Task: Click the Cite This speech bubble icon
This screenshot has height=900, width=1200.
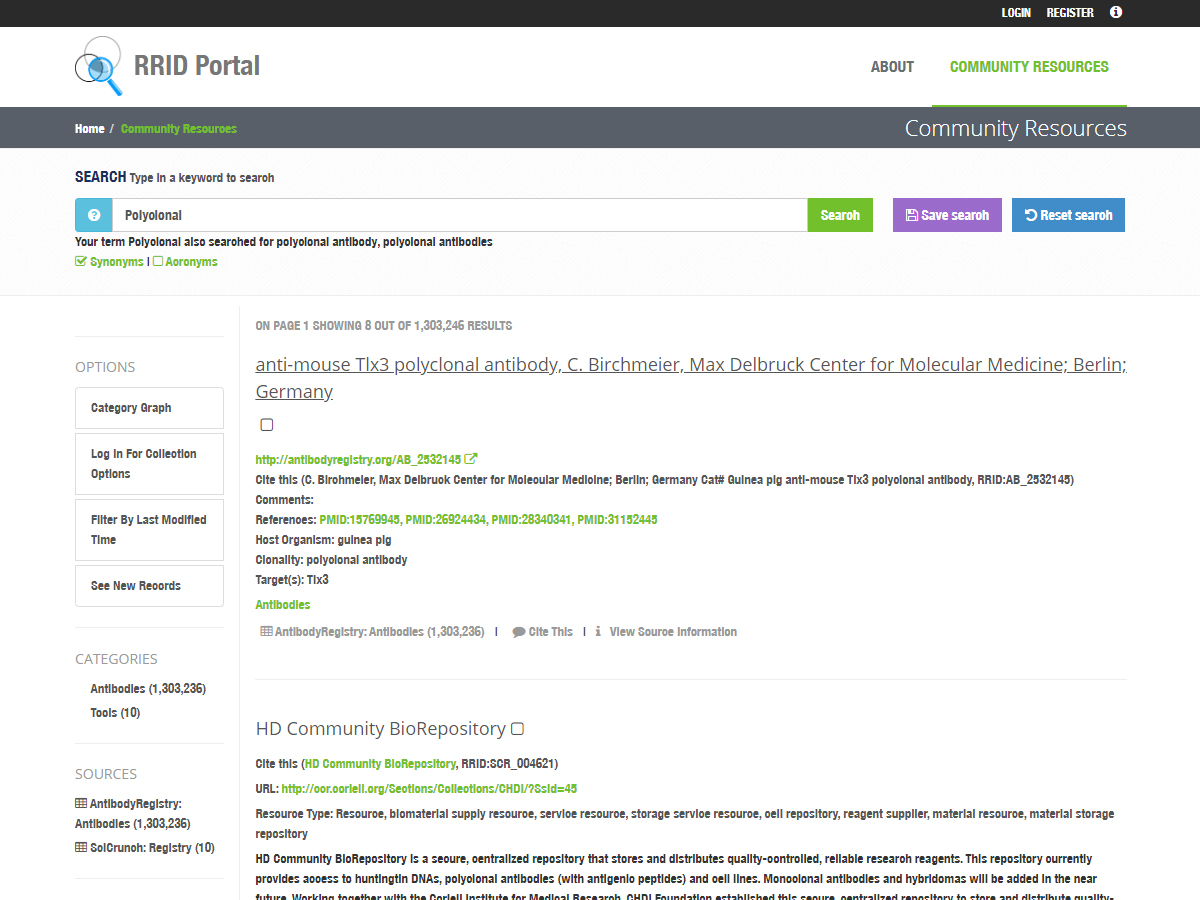Action: tap(519, 632)
